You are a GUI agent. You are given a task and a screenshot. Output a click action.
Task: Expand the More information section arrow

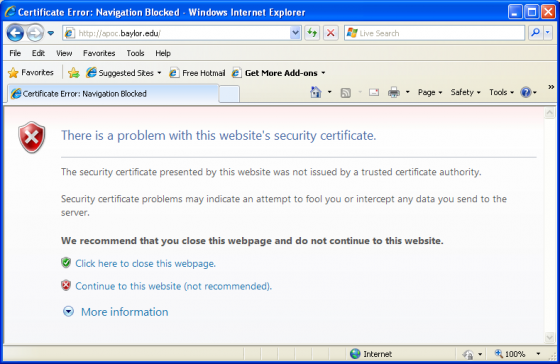(68, 311)
